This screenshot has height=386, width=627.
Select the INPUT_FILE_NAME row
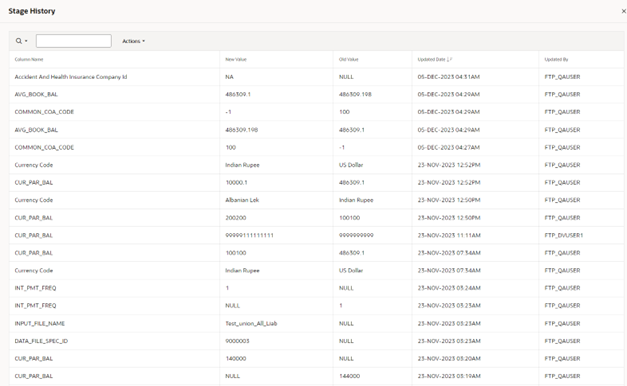tap(316, 323)
